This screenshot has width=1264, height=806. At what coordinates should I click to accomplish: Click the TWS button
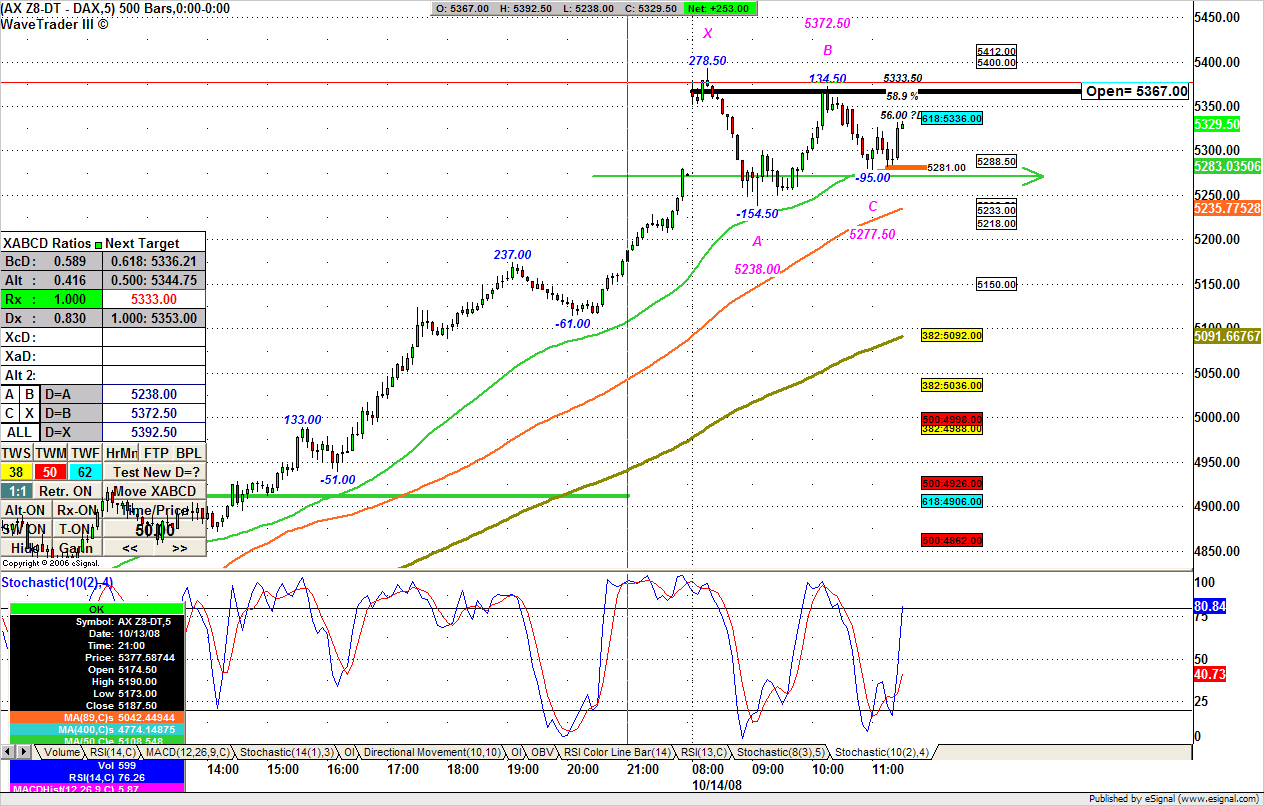point(17,453)
